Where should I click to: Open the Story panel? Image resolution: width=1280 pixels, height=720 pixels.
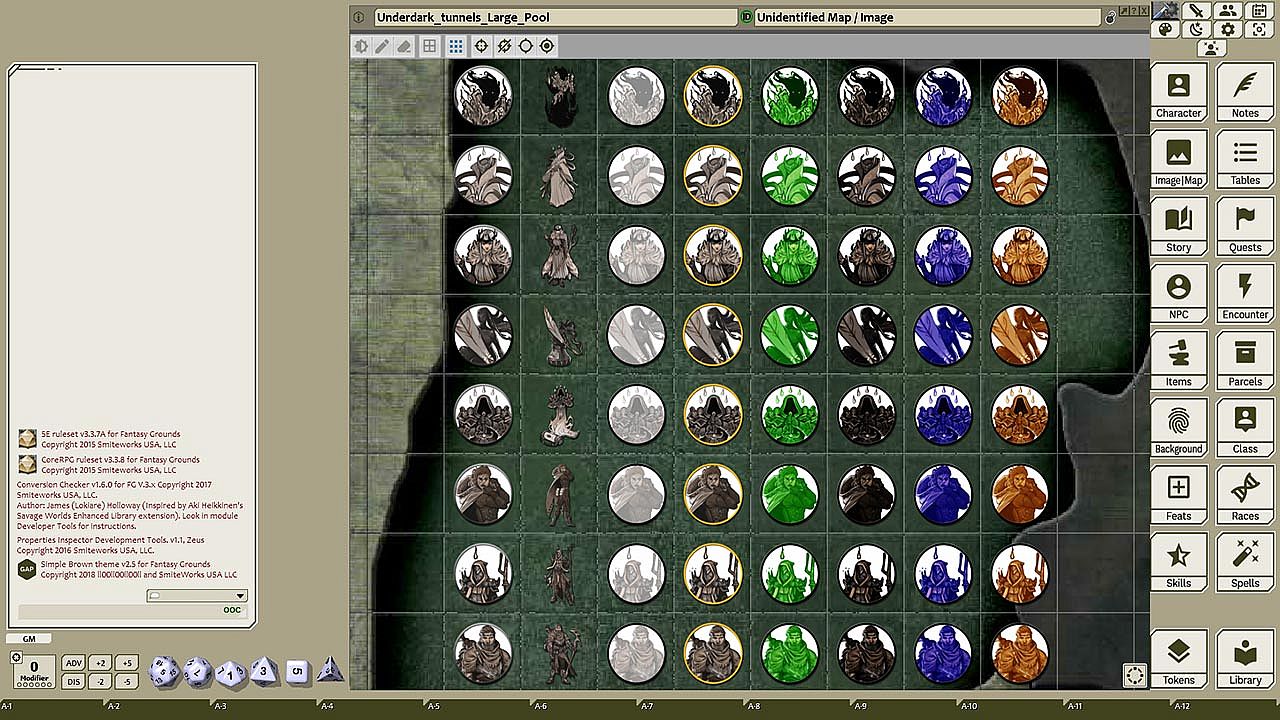point(1178,226)
